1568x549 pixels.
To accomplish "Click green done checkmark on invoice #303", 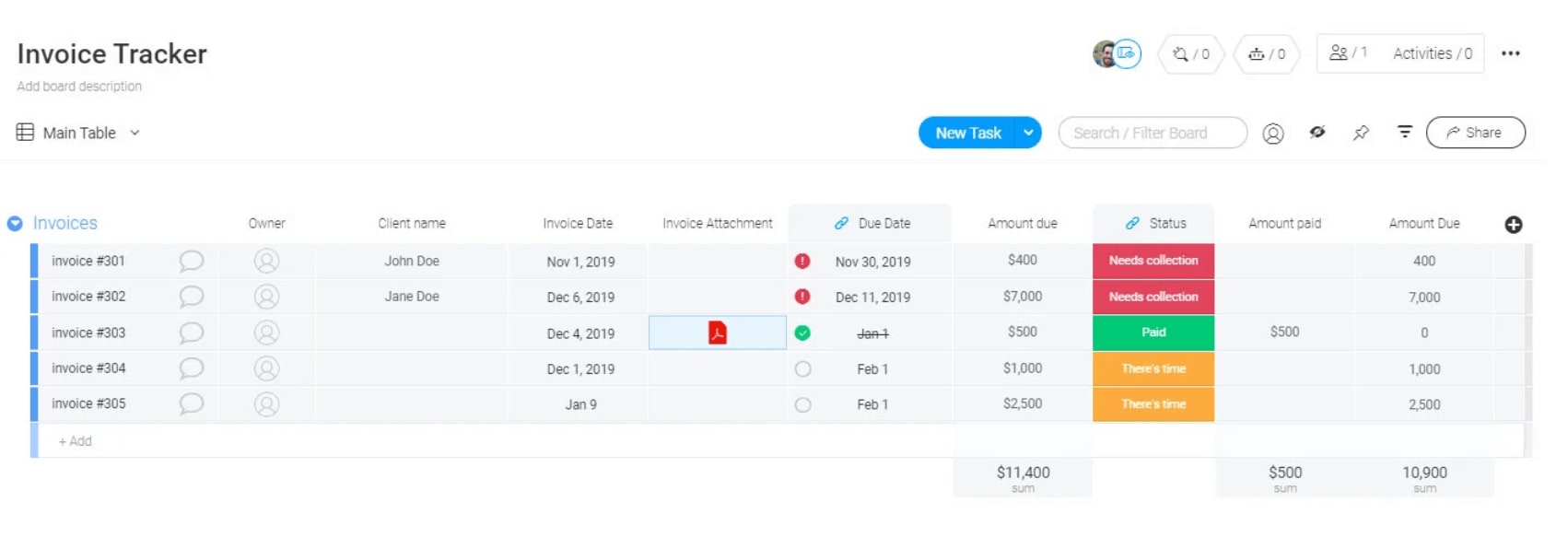I will coord(802,333).
